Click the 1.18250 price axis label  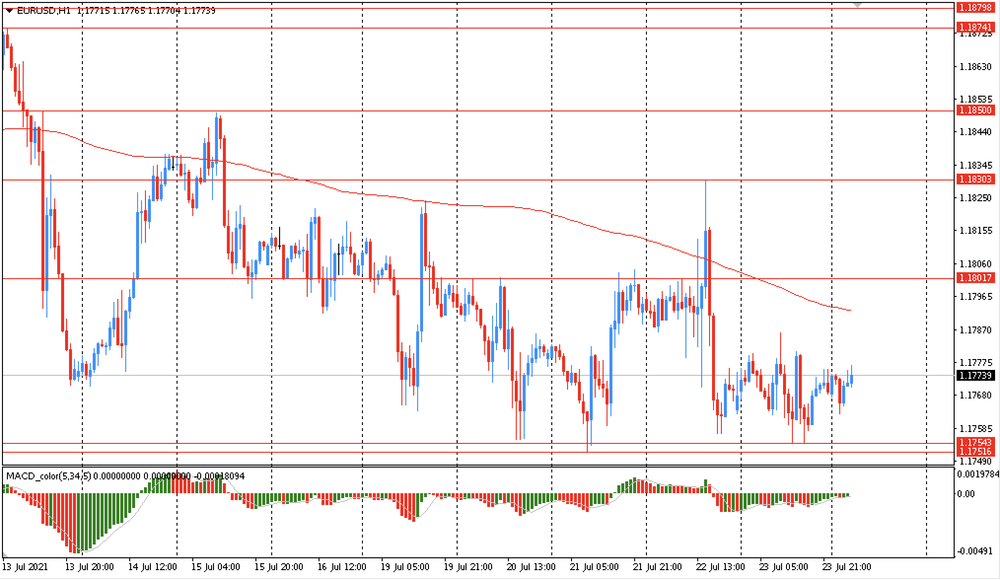coord(976,198)
